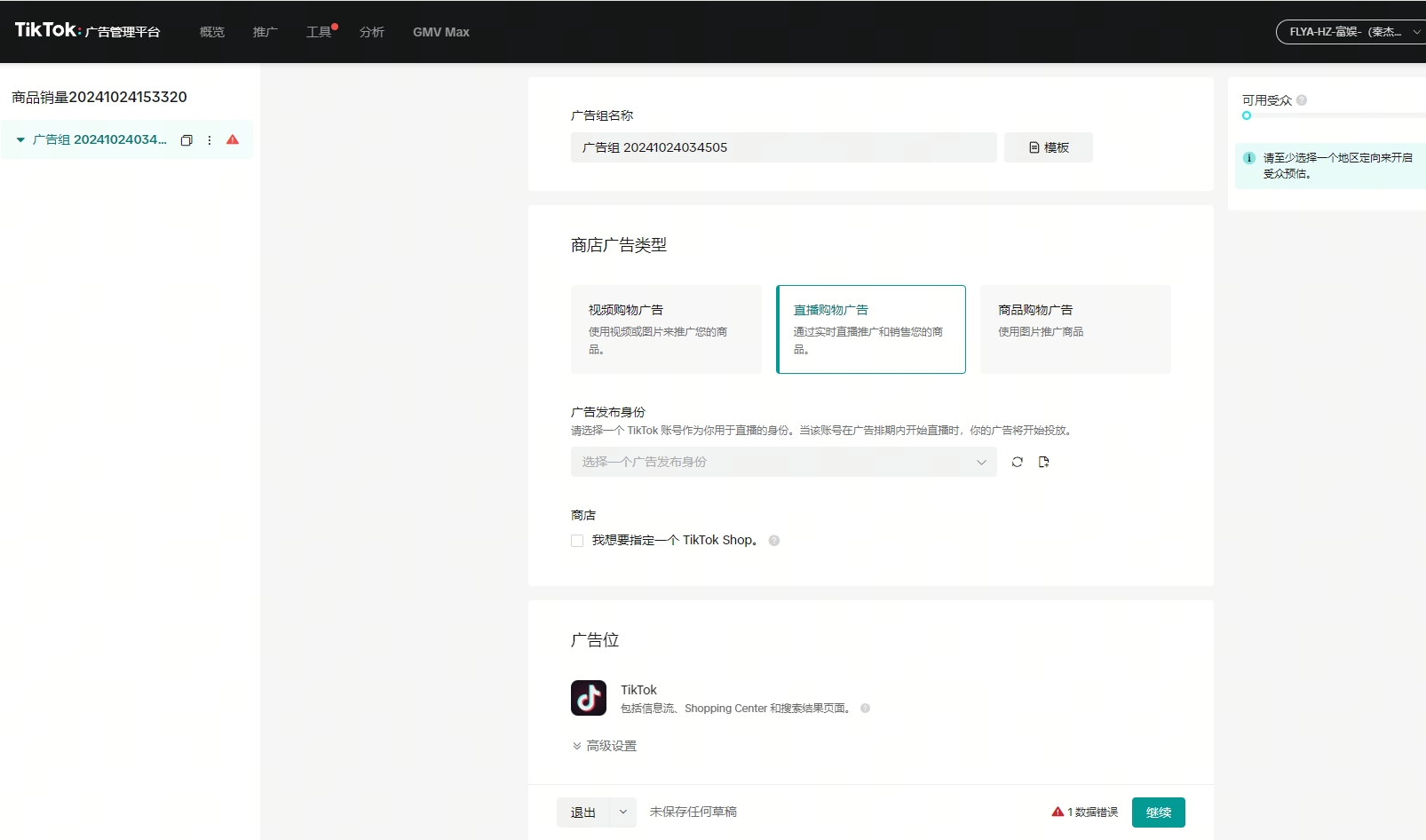Screen dimensions: 1426x840
Task: Click the TikTok logo in header
Action: point(47,30)
